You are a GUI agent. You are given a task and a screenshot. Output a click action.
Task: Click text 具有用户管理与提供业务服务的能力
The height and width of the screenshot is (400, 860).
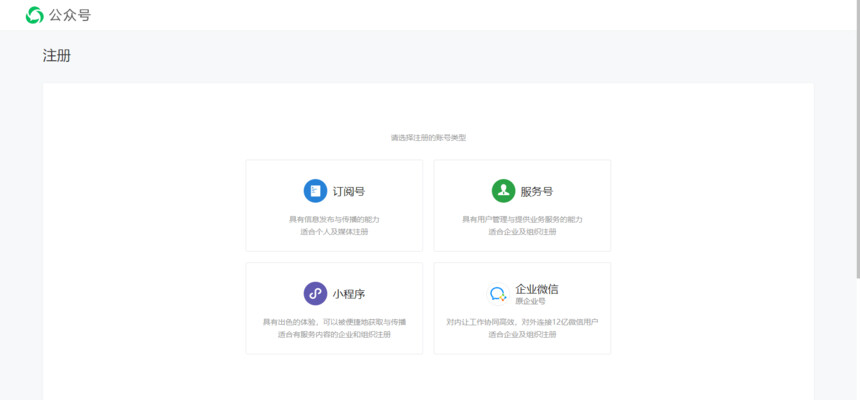click(x=522, y=219)
